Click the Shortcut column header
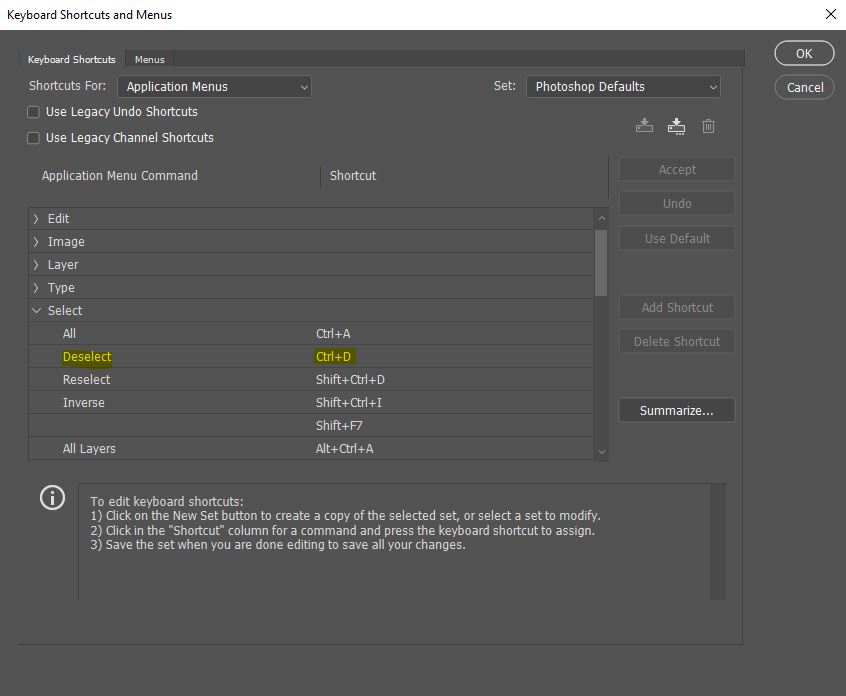Viewport: 846px width, 696px height. (x=353, y=176)
